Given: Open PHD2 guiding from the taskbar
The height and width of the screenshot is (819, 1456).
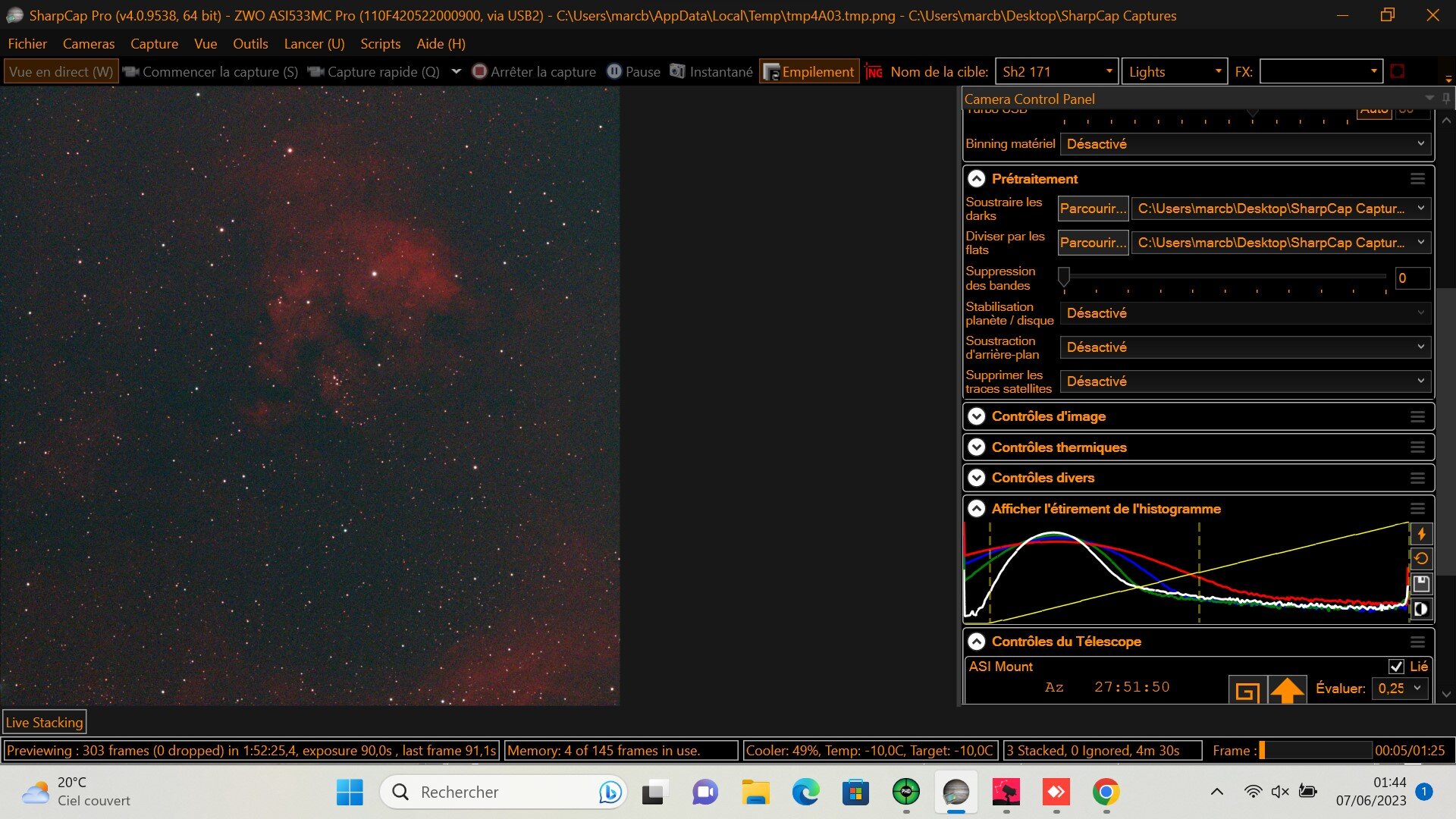Looking at the screenshot, I should [x=905, y=792].
